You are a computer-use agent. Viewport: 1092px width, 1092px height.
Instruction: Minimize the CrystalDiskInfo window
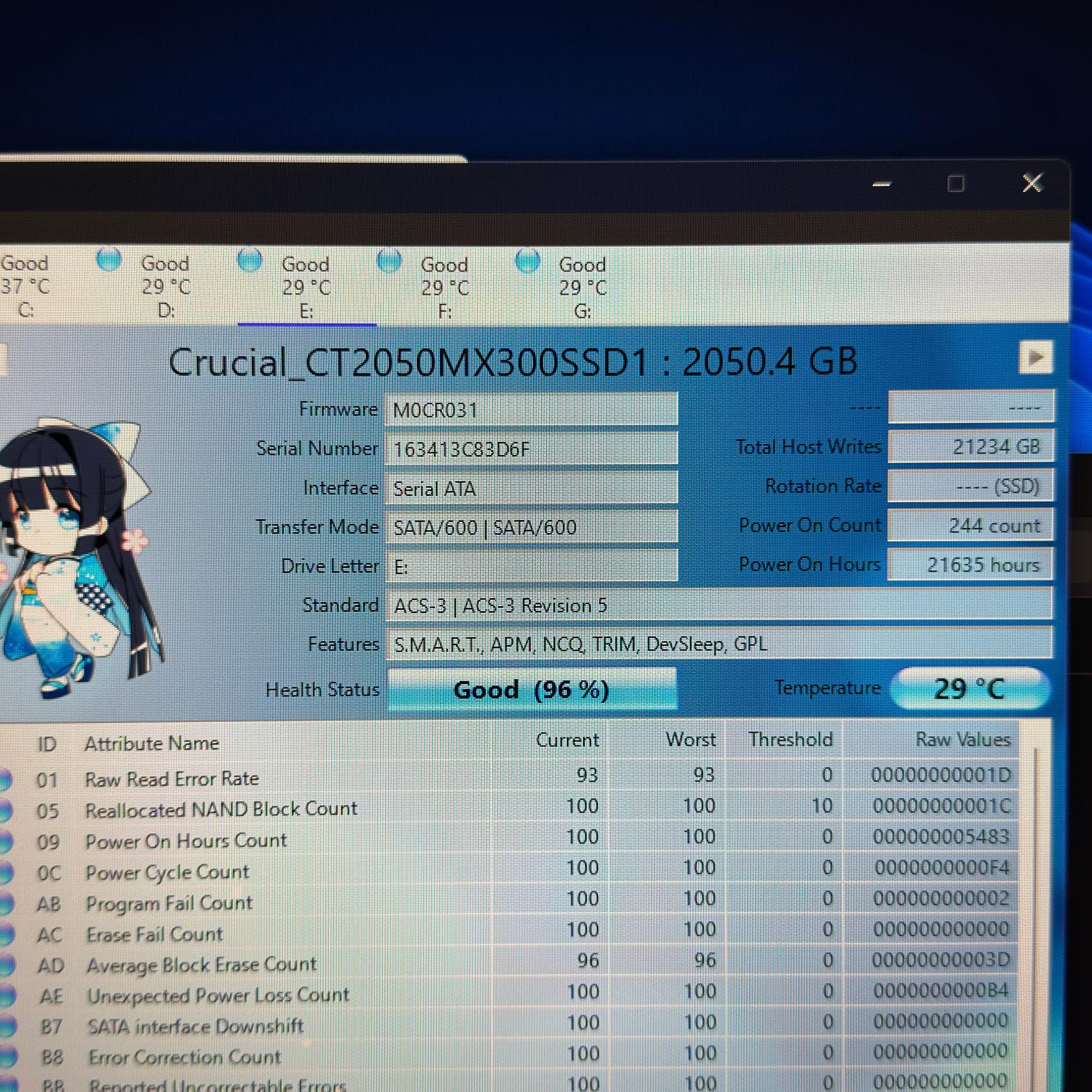[x=882, y=184]
